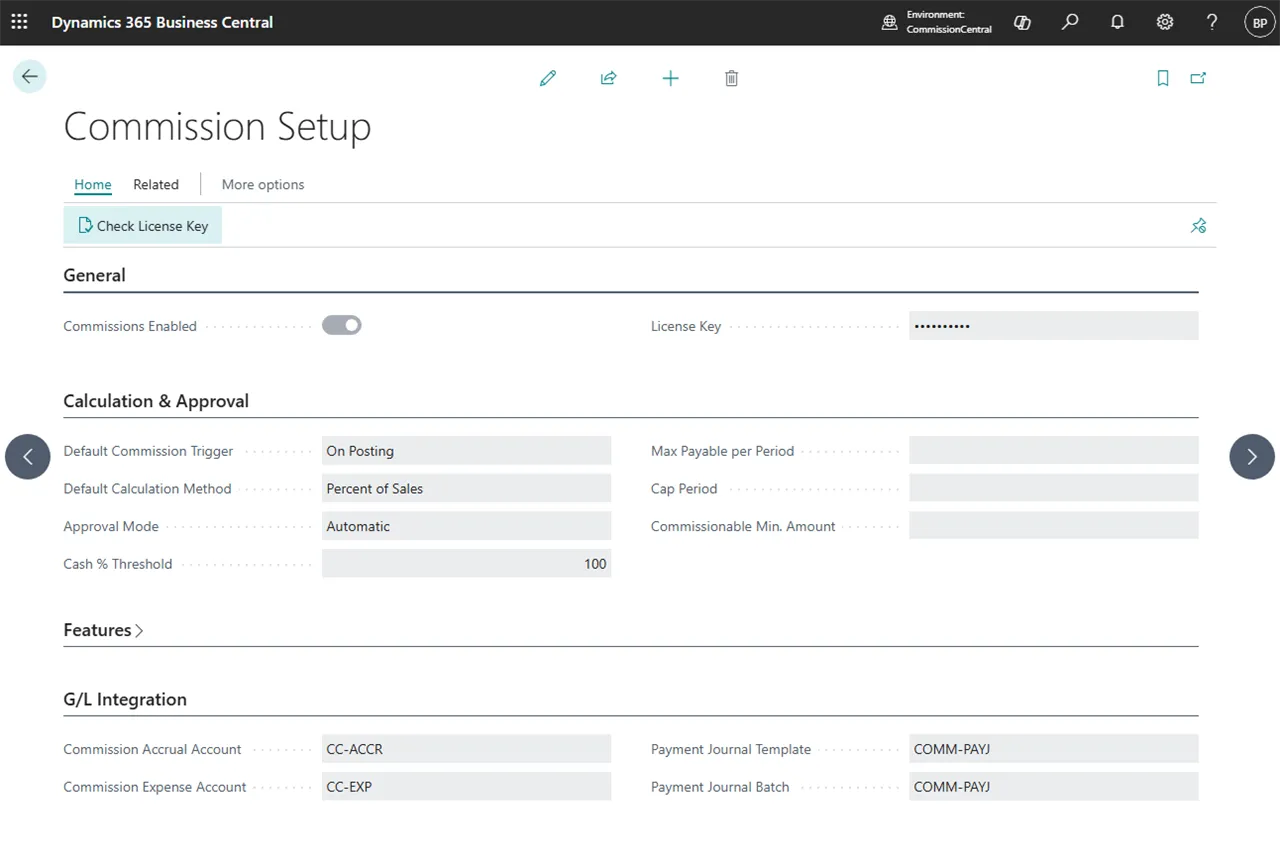Click the pin action bar icon

pyautogui.click(x=1198, y=226)
